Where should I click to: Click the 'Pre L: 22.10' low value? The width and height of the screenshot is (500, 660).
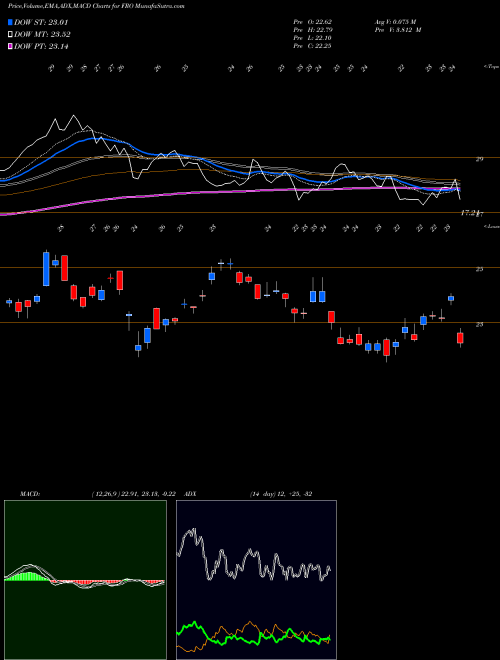pyautogui.click(x=313, y=38)
